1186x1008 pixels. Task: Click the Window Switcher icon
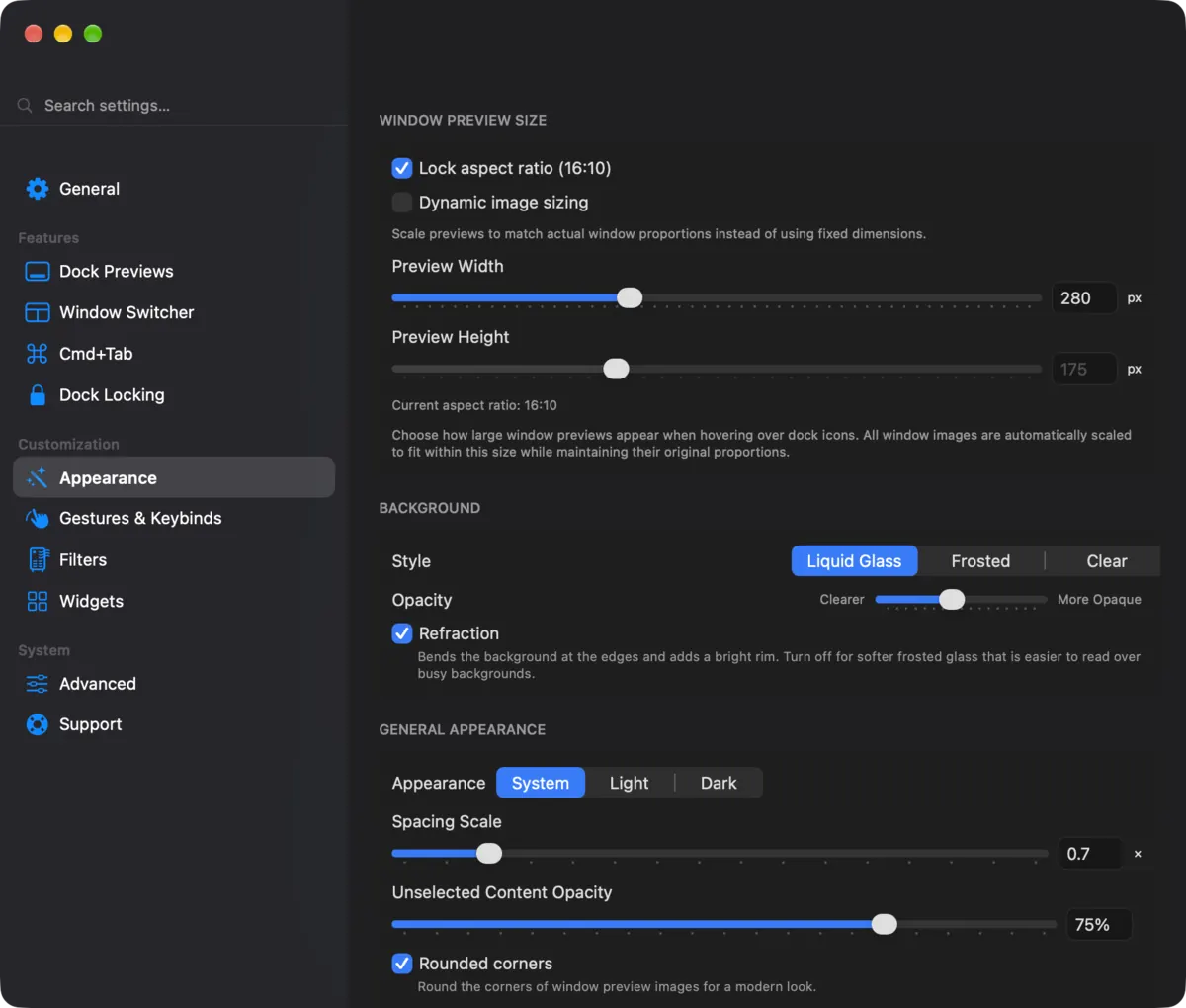(x=38, y=313)
